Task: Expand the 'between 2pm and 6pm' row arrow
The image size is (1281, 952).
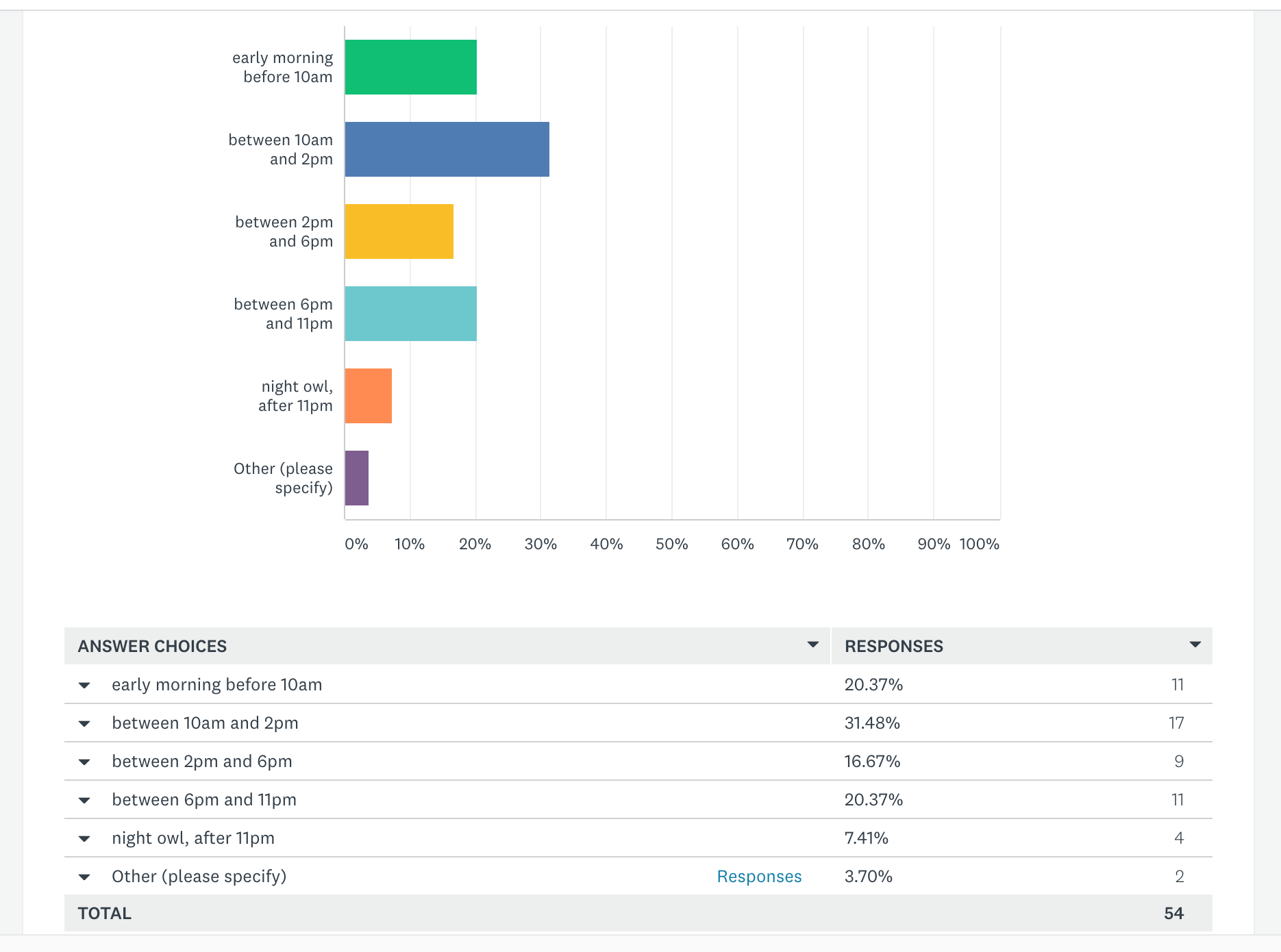Action: [x=84, y=762]
